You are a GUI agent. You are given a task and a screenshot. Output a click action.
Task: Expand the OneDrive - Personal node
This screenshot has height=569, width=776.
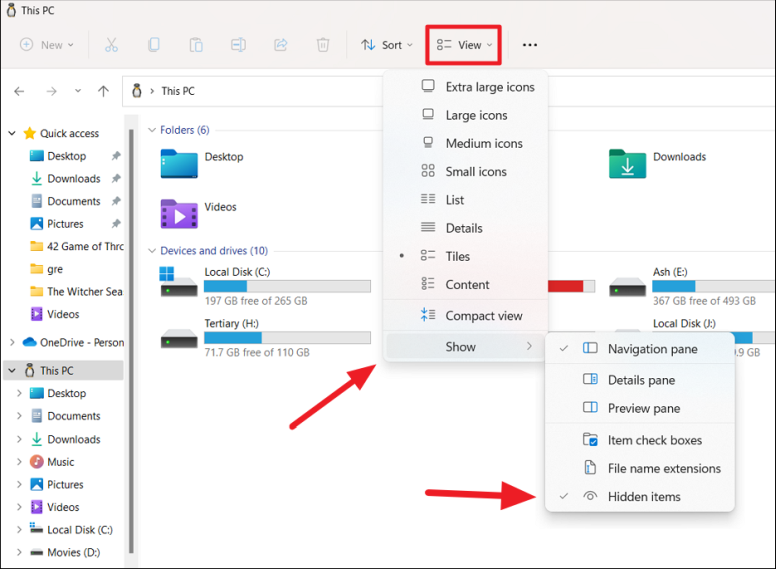(x=12, y=342)
